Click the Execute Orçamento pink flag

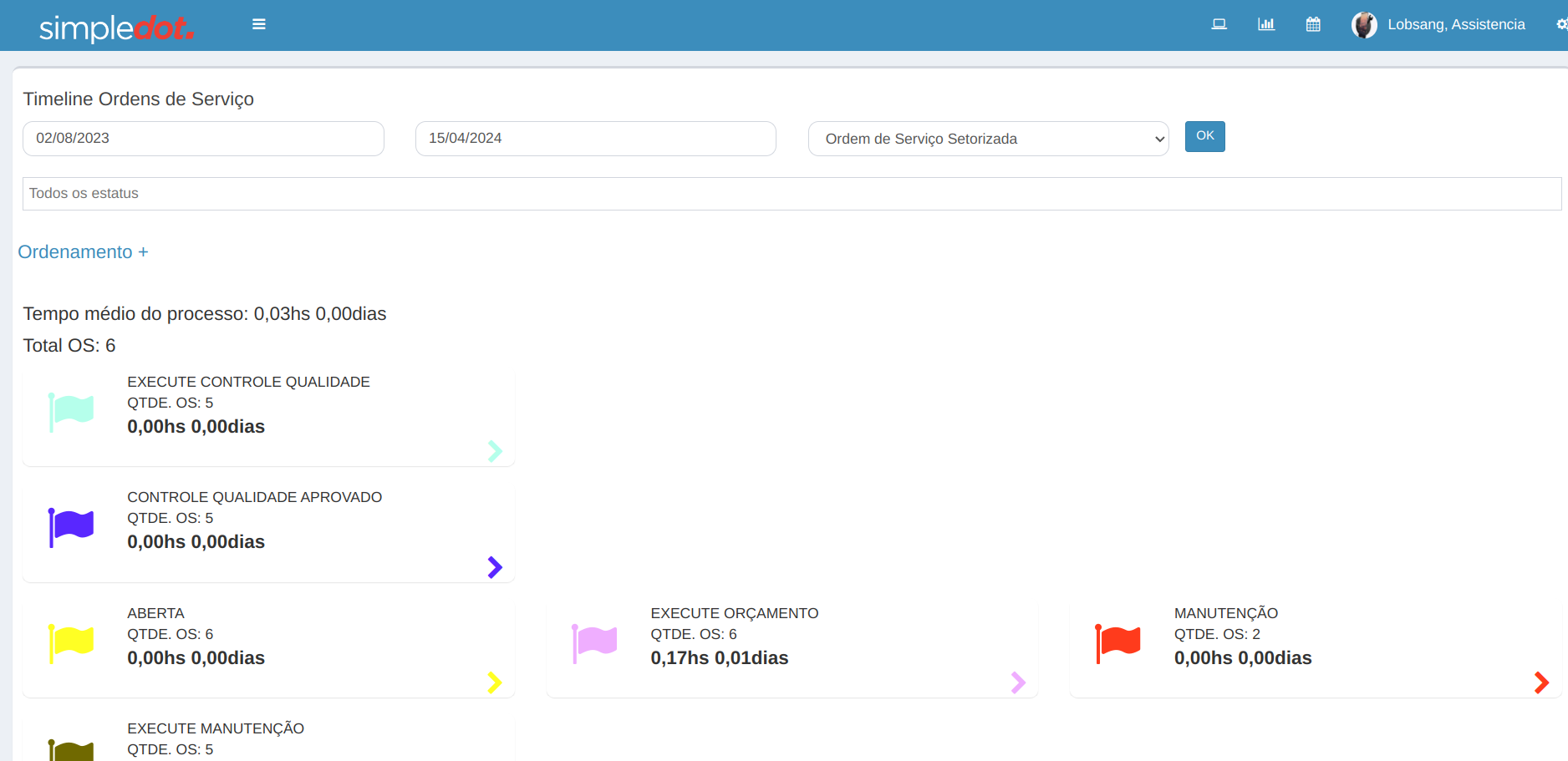coord(594,643)
